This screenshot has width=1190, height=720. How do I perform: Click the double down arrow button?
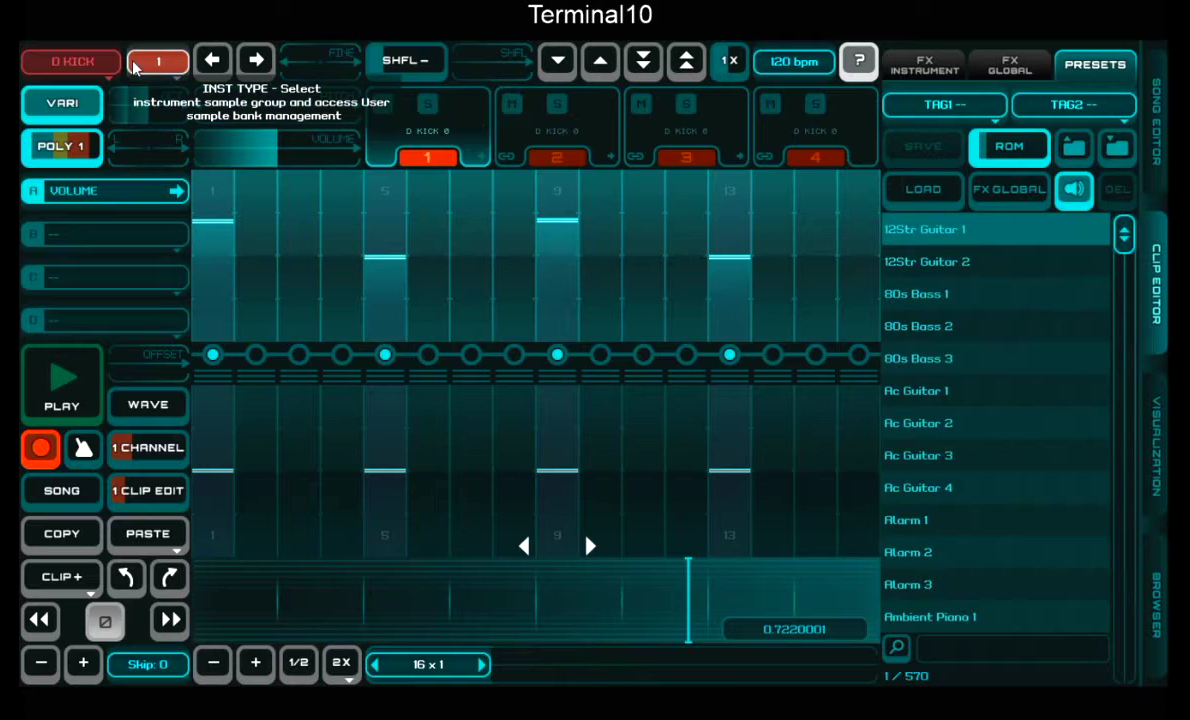tap(644, 61)
